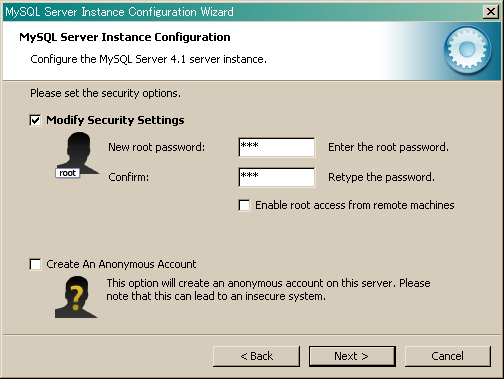Click Enable root access label text

pos(355,205)
